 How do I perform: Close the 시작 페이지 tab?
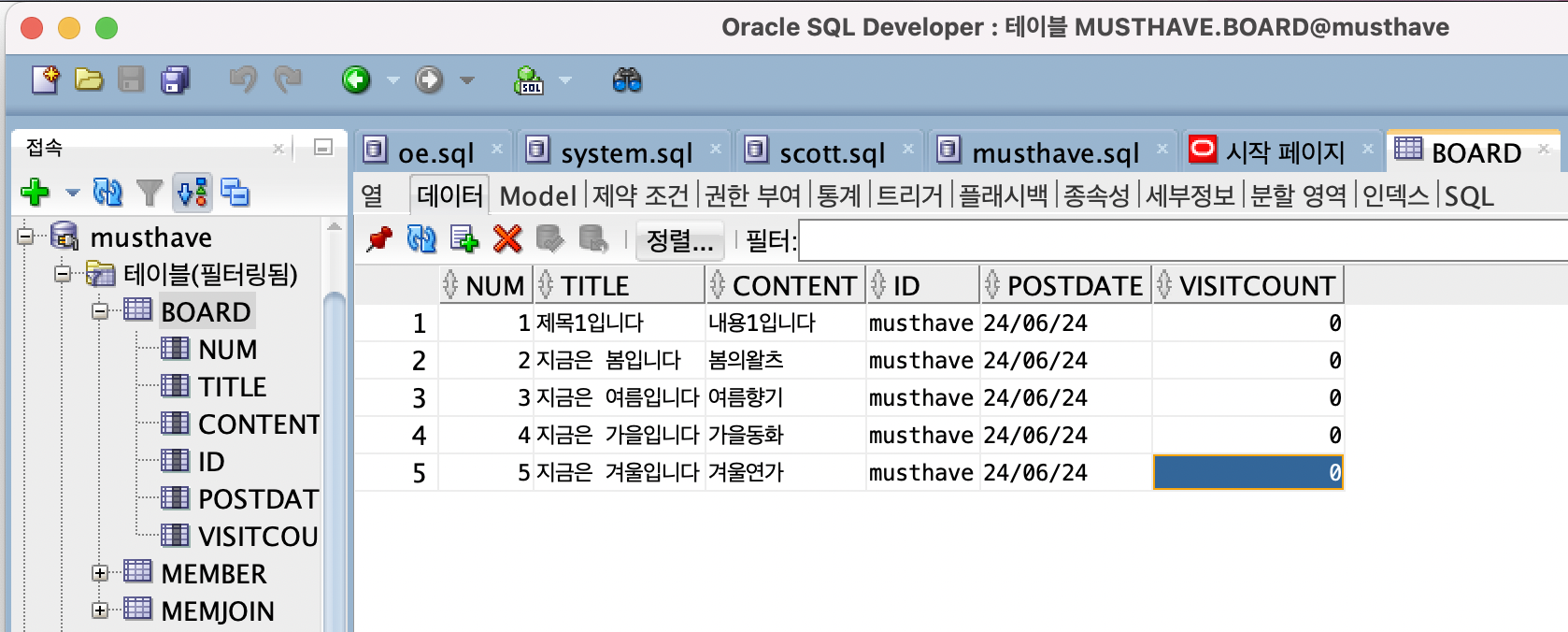(x=1368, y=149)
